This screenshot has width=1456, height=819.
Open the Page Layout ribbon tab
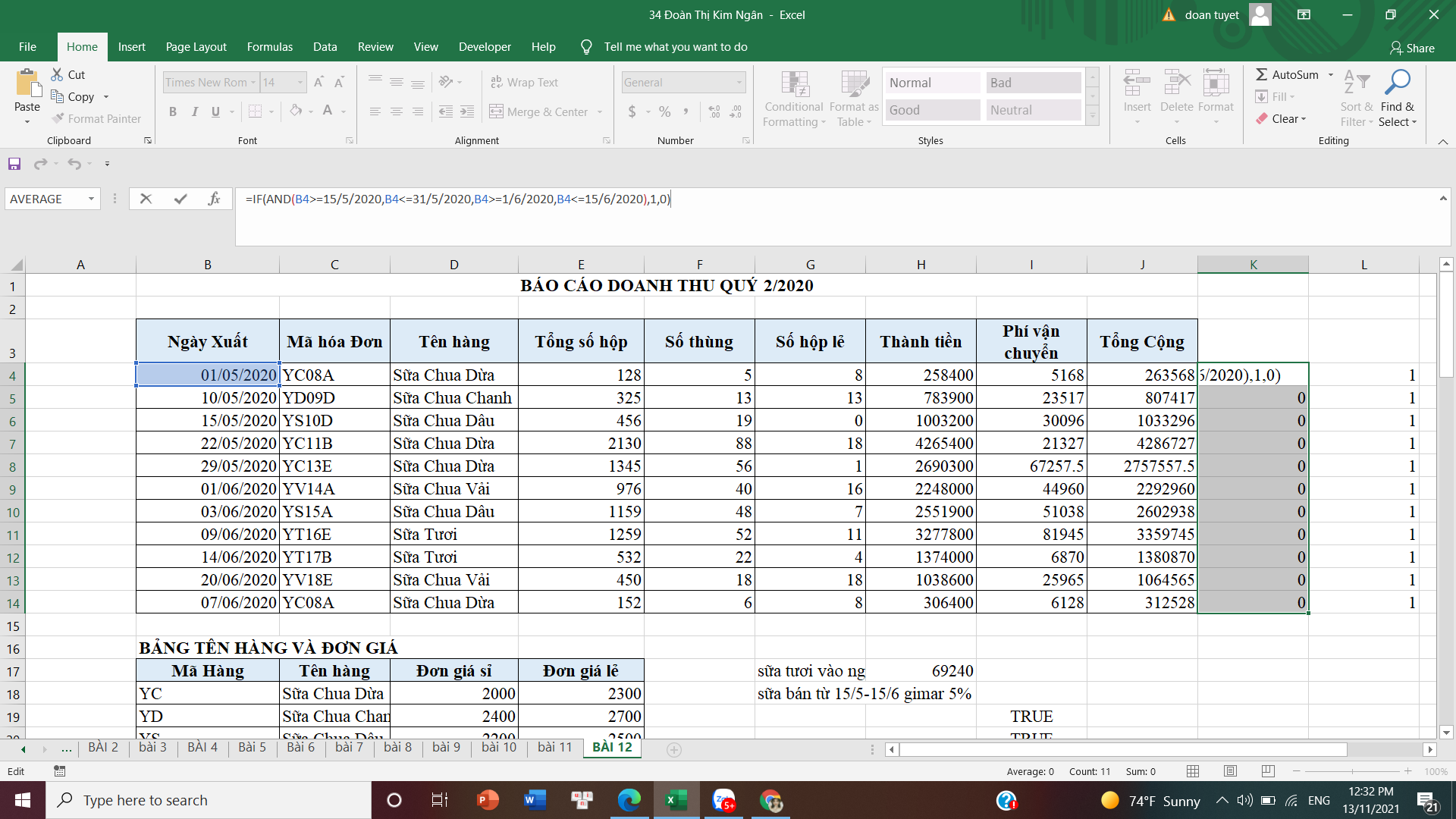tap(196, 47)
